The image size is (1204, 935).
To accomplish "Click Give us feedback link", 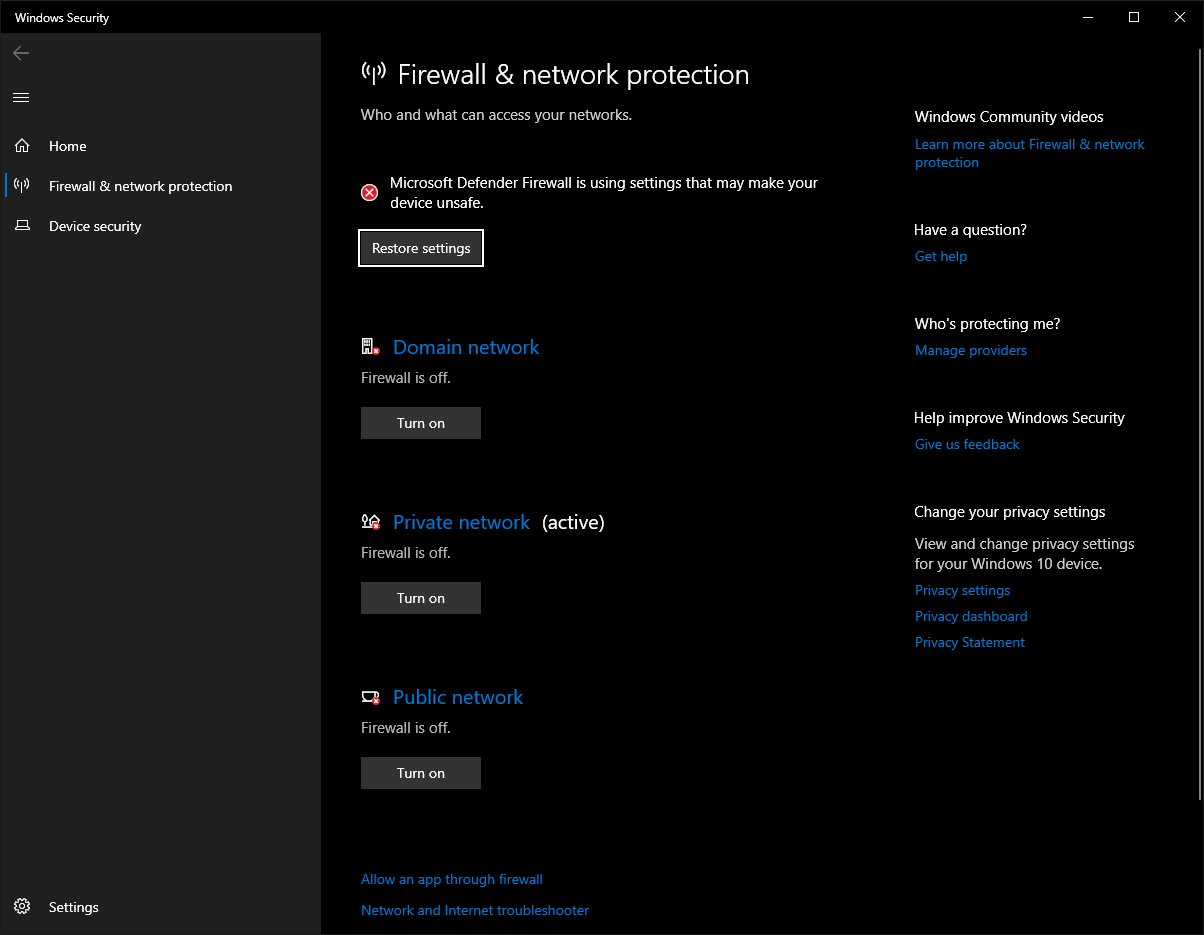I will (x=967, y=444).
